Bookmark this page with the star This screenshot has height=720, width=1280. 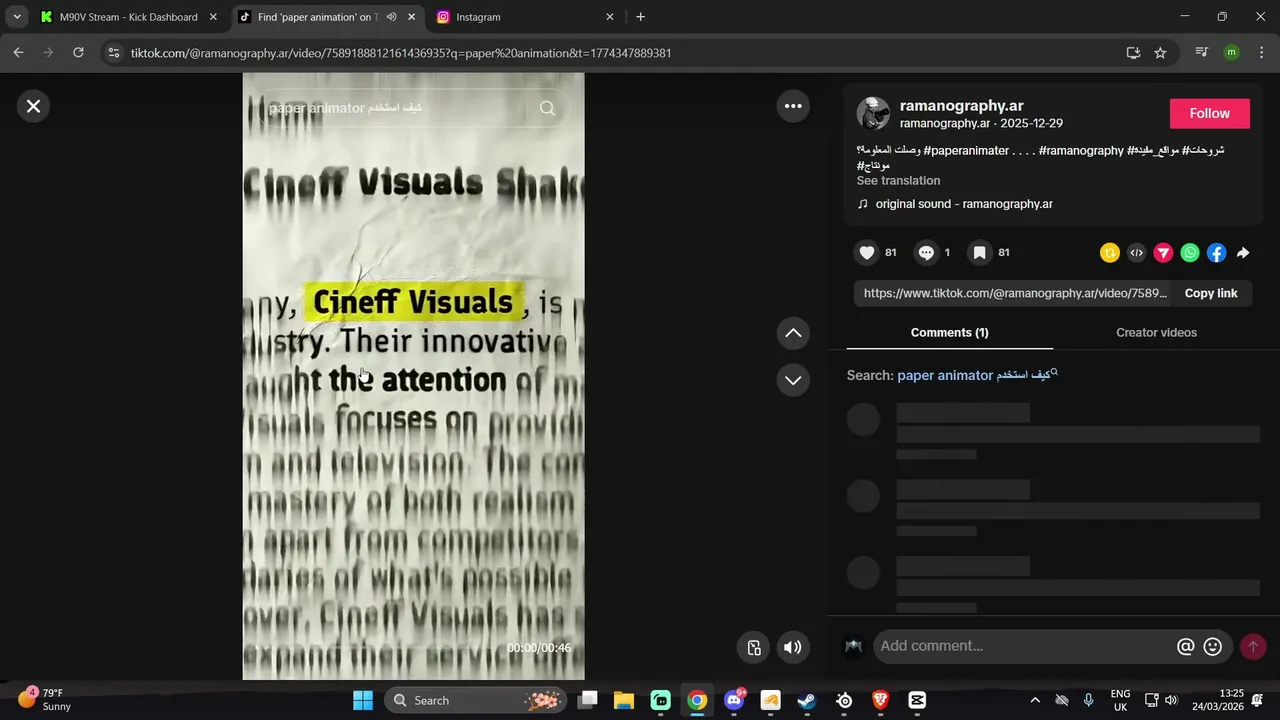coord(1160,53)
